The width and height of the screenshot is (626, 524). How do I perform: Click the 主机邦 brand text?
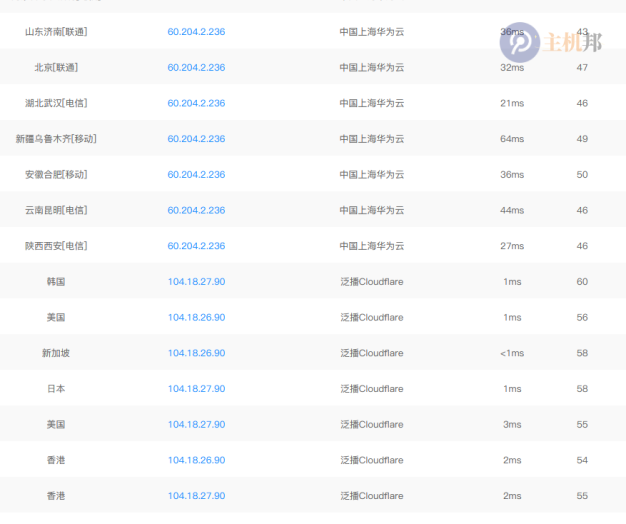click(x=572, y=42)
